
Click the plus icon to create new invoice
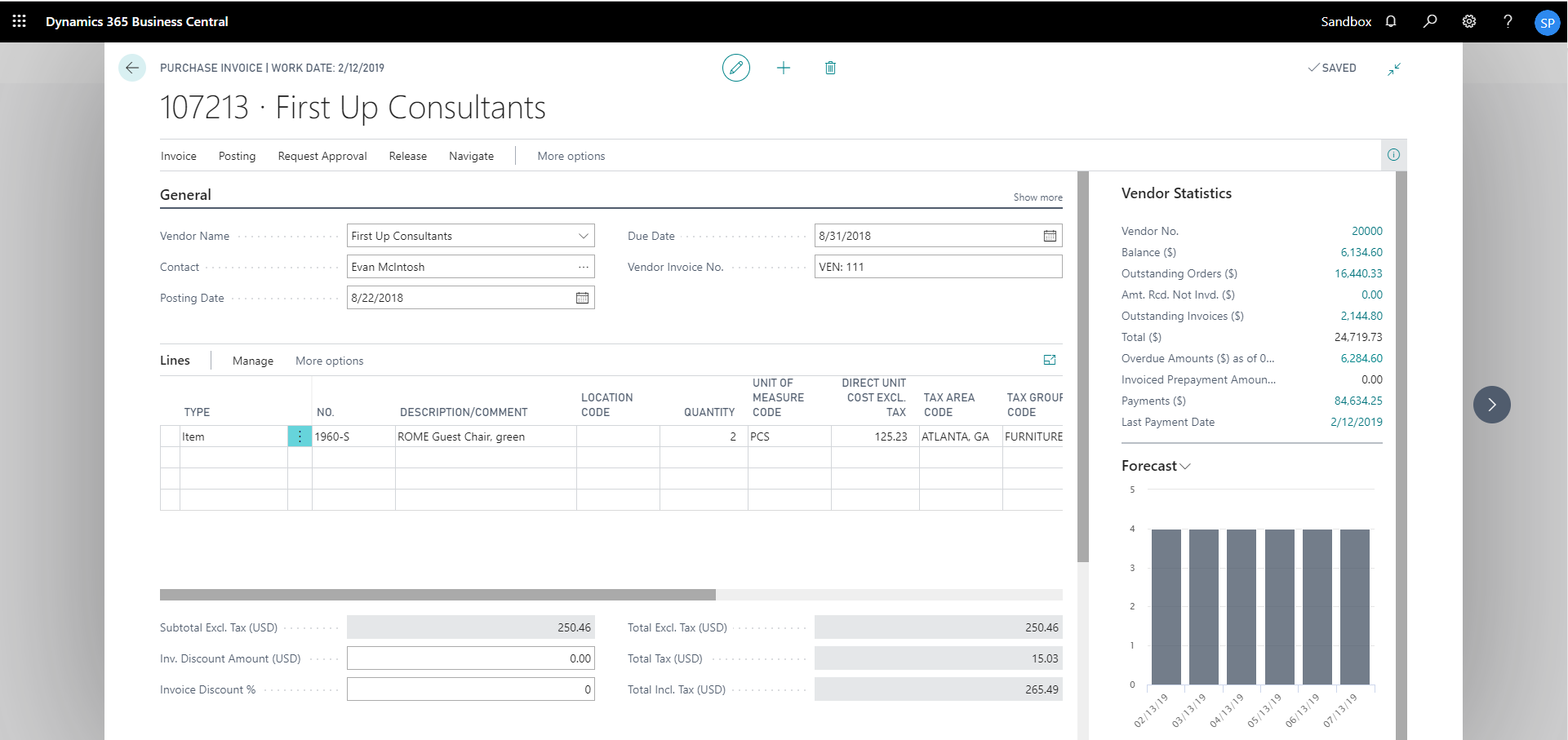783,68
